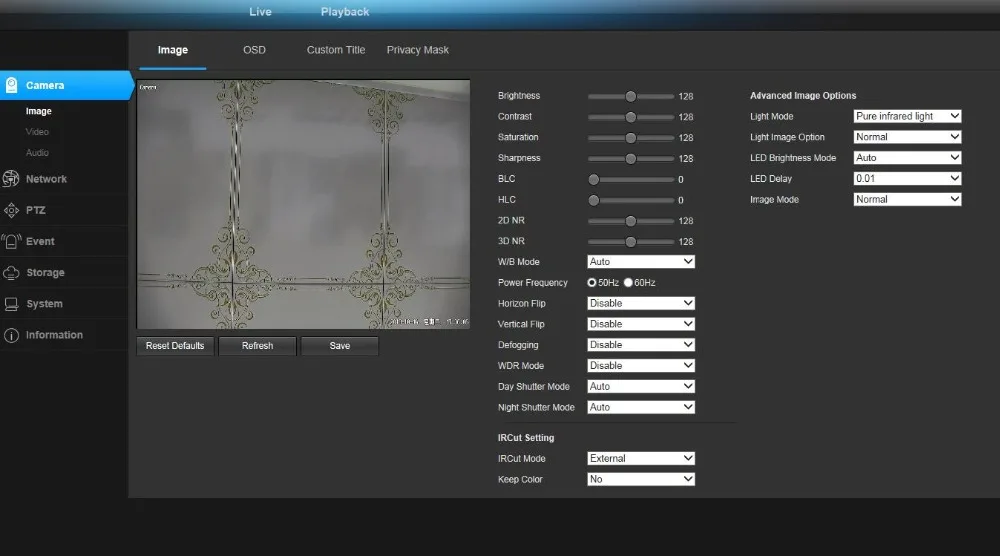Open the WDR Mode dropdown

[641, 365]
